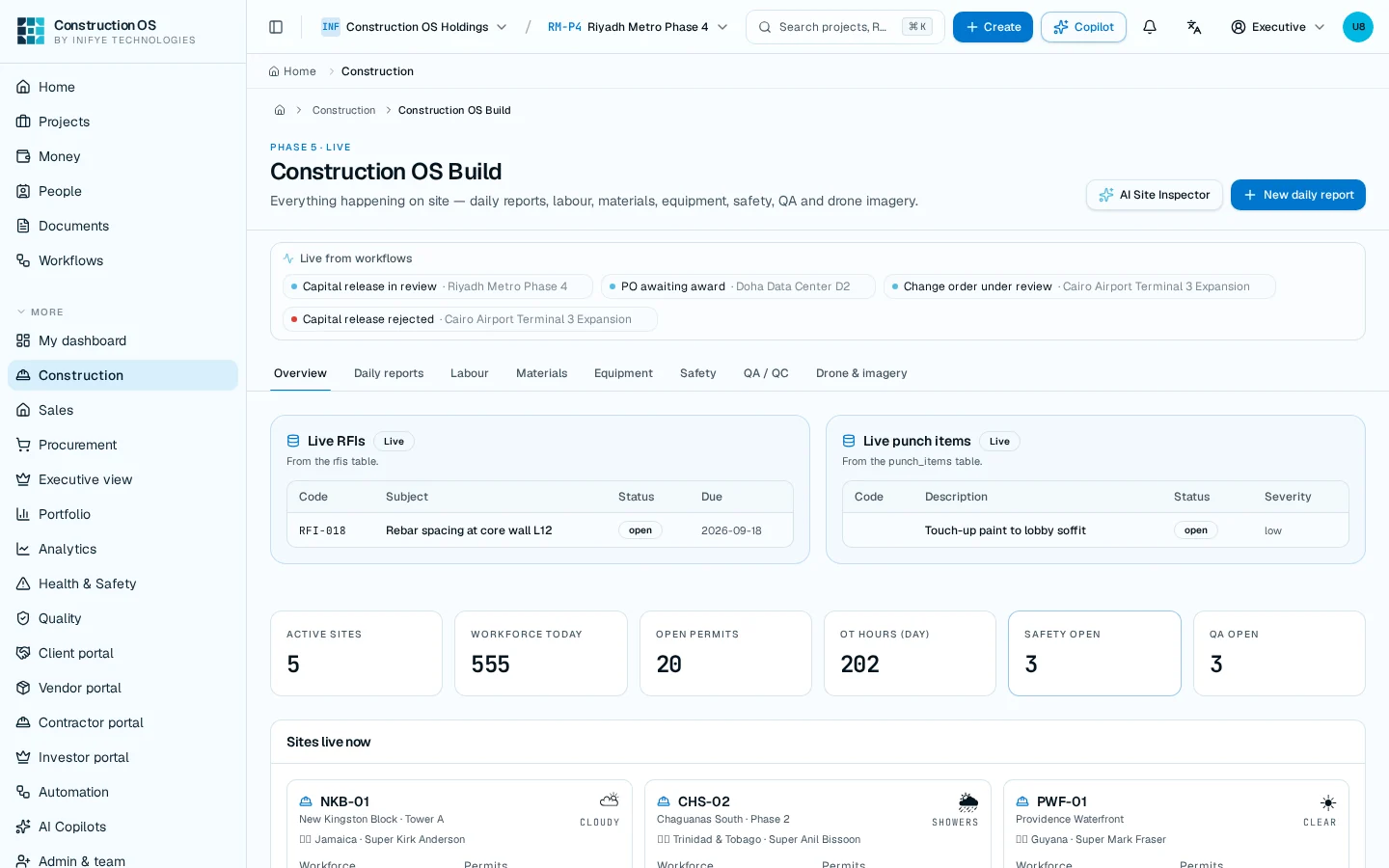Viewport: 1389px width, 868px height.
Task: Open the UB user avatar
Action: tap(1358, 27)
